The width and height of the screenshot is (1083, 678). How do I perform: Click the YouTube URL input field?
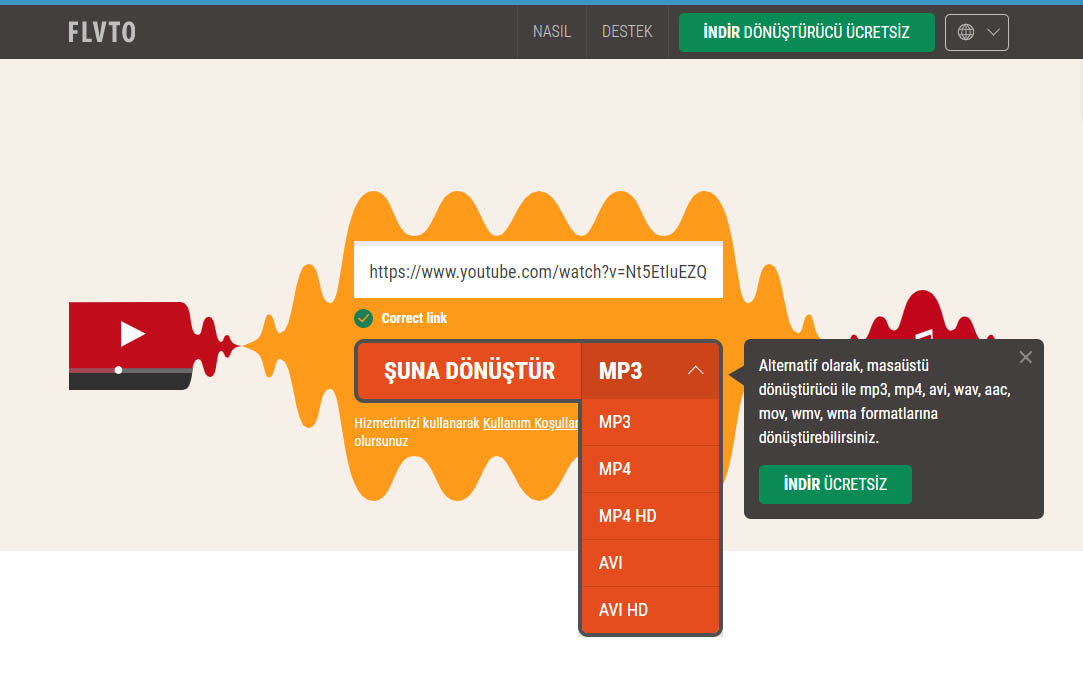pyautogui.click(x=537, y=271)
